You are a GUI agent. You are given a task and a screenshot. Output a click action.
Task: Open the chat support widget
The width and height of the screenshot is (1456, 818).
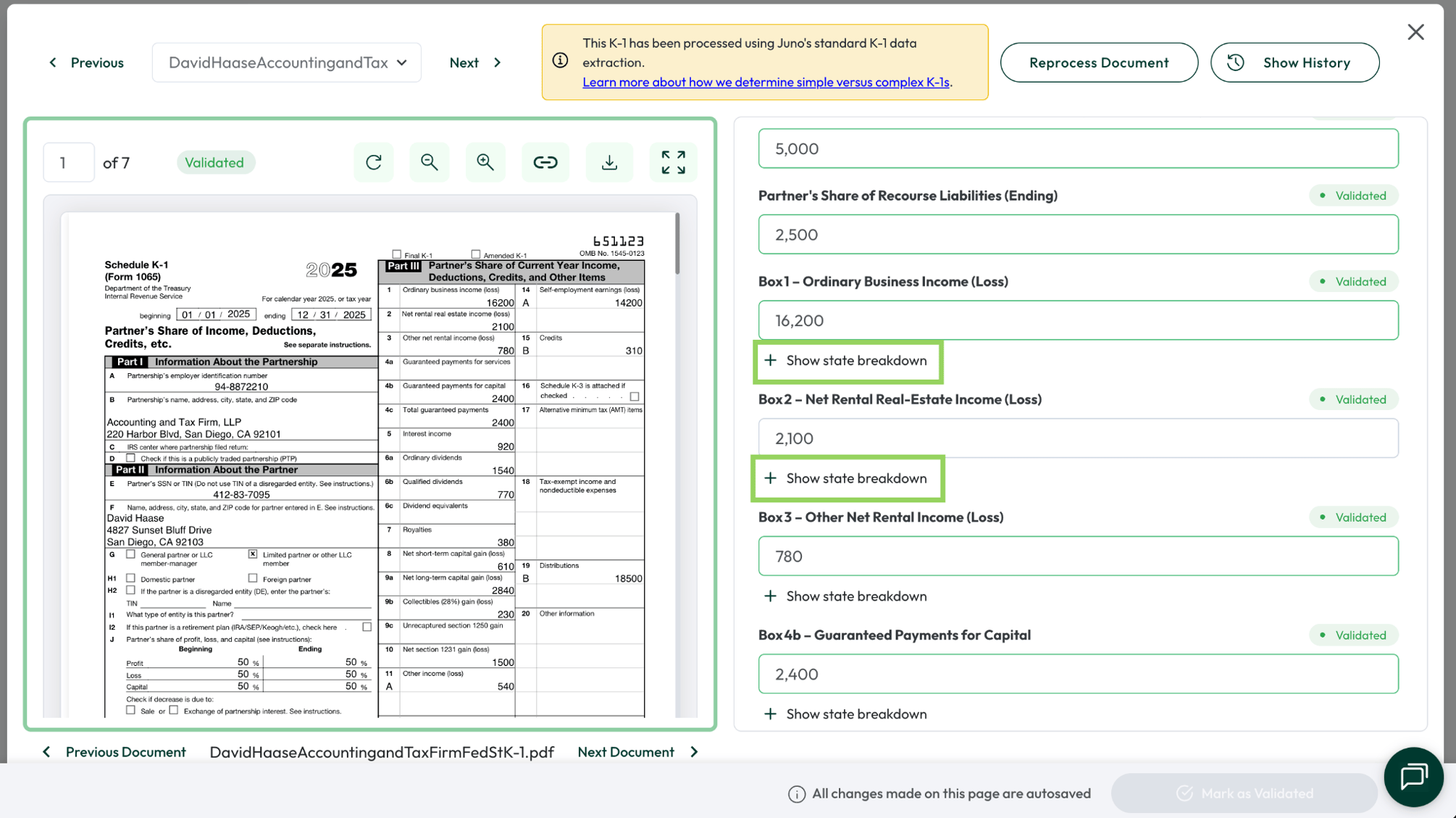[x=1413, y=777]
